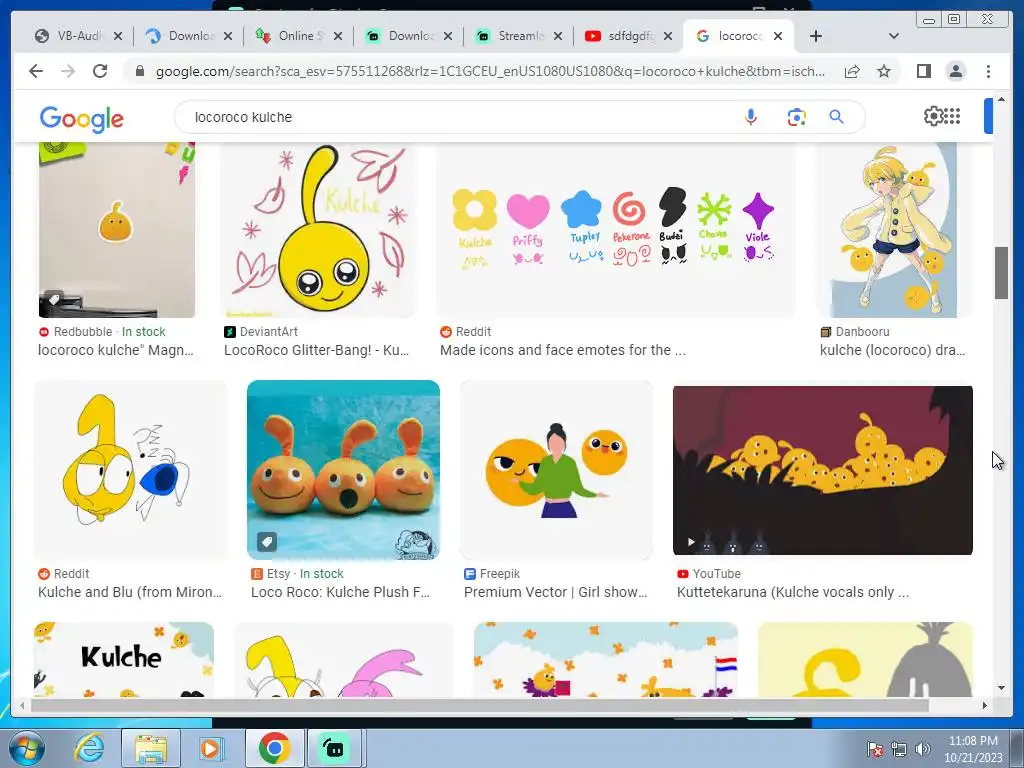Open Redbubble kulche magnet image
Image resolution: width=1024 pixels, height=768 pixels.
[x=117, y=230]
